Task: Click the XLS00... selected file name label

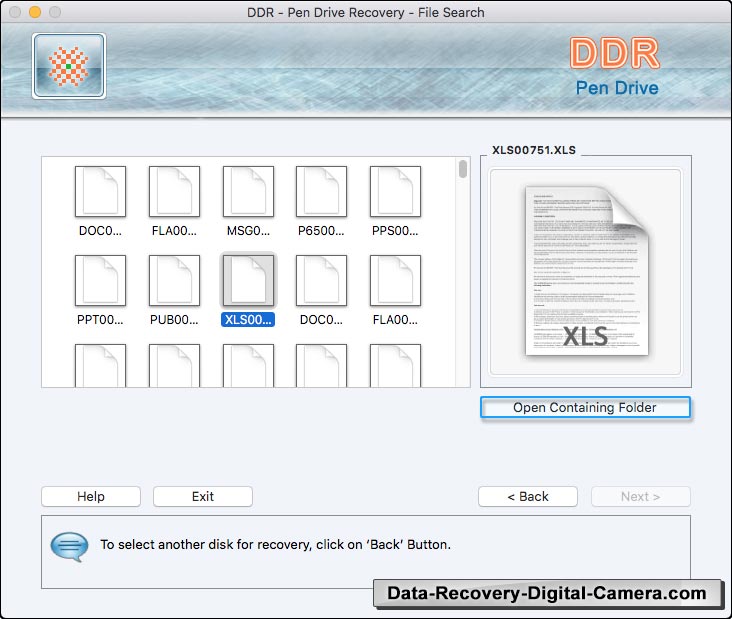Action: pos(248,320)
